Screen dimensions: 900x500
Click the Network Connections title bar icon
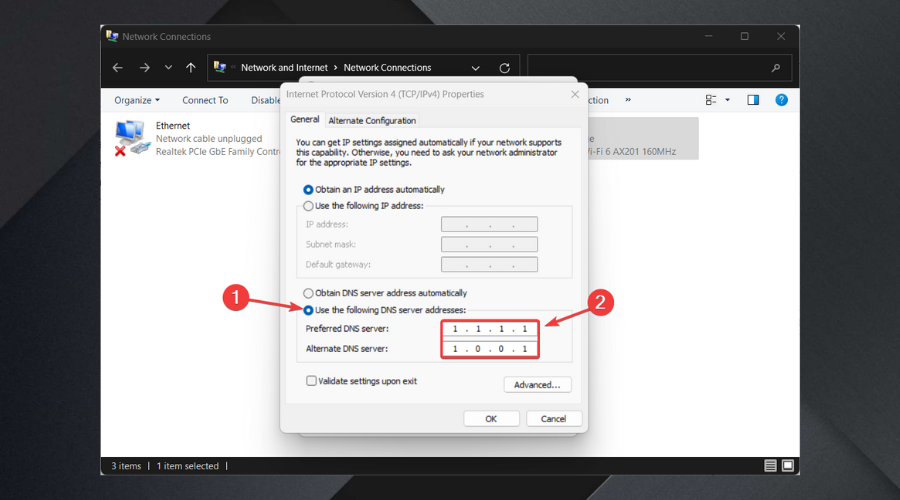tap(112, 36)
